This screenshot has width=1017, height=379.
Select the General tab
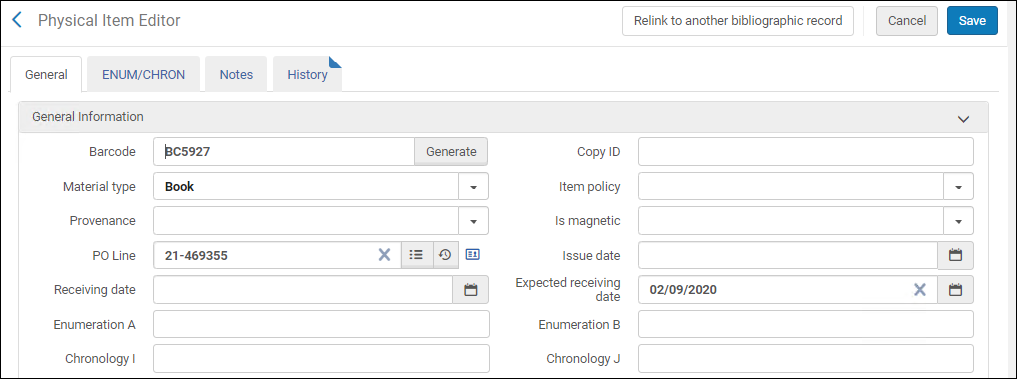coord(46,75)
